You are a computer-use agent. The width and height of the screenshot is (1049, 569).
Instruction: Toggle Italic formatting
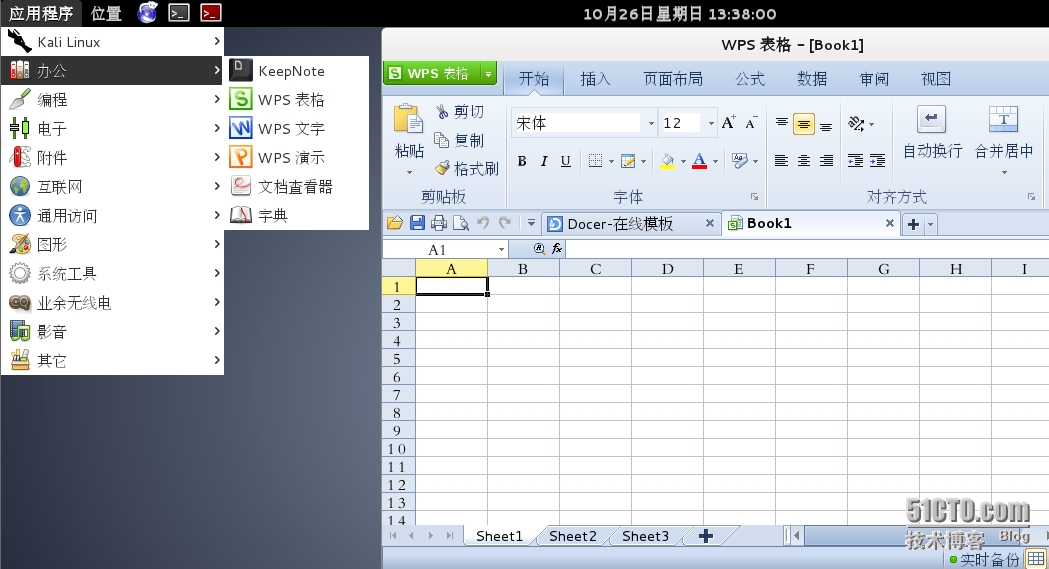544,160
